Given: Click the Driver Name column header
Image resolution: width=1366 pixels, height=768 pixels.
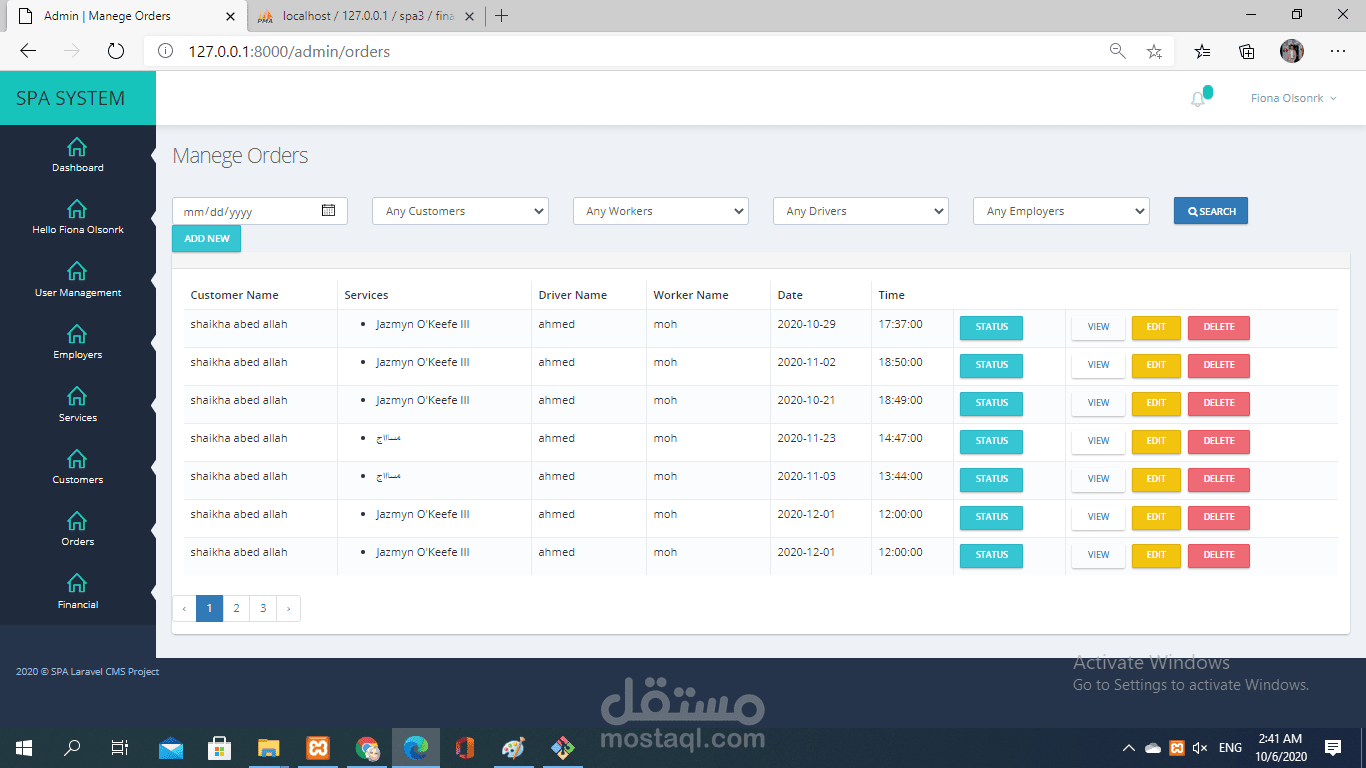Looking at the screenshot, I should pyautogui.click(x=572, y=295).
